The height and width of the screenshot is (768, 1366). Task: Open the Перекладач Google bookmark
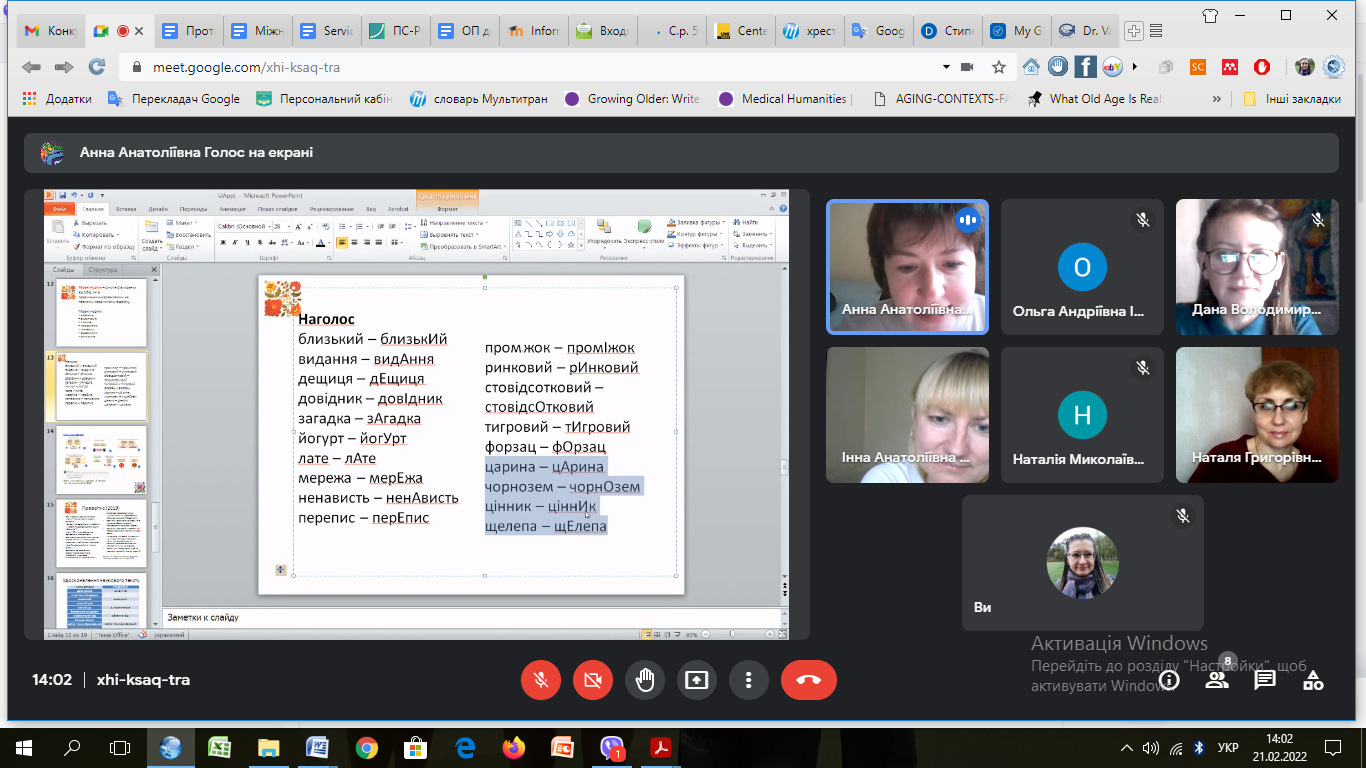tap(174, 99)
